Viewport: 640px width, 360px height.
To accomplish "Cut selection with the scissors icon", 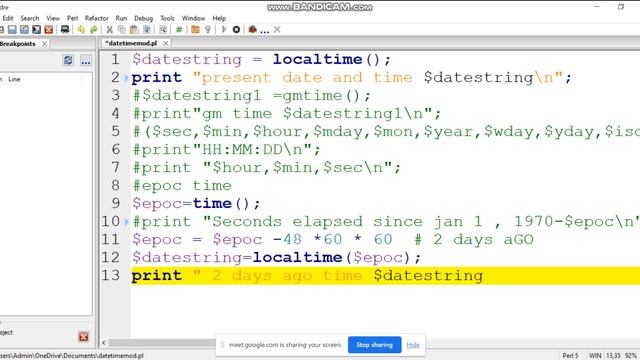I will click(109, 29).
